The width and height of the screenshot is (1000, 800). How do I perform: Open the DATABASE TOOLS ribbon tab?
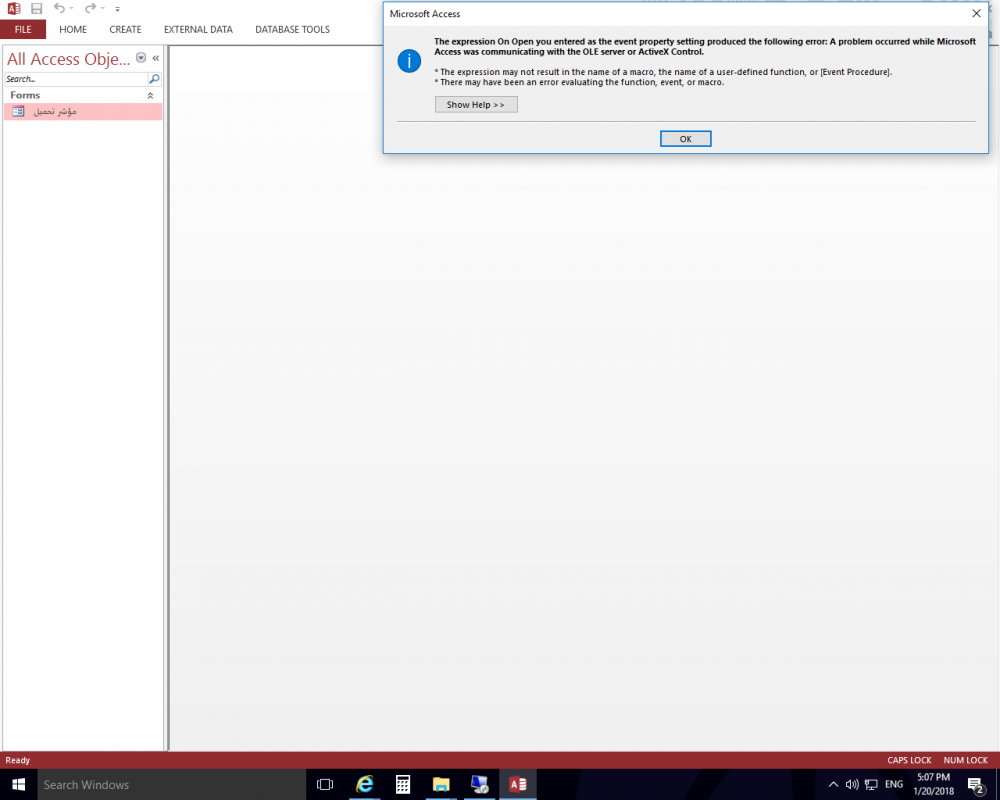click(292, 29)
